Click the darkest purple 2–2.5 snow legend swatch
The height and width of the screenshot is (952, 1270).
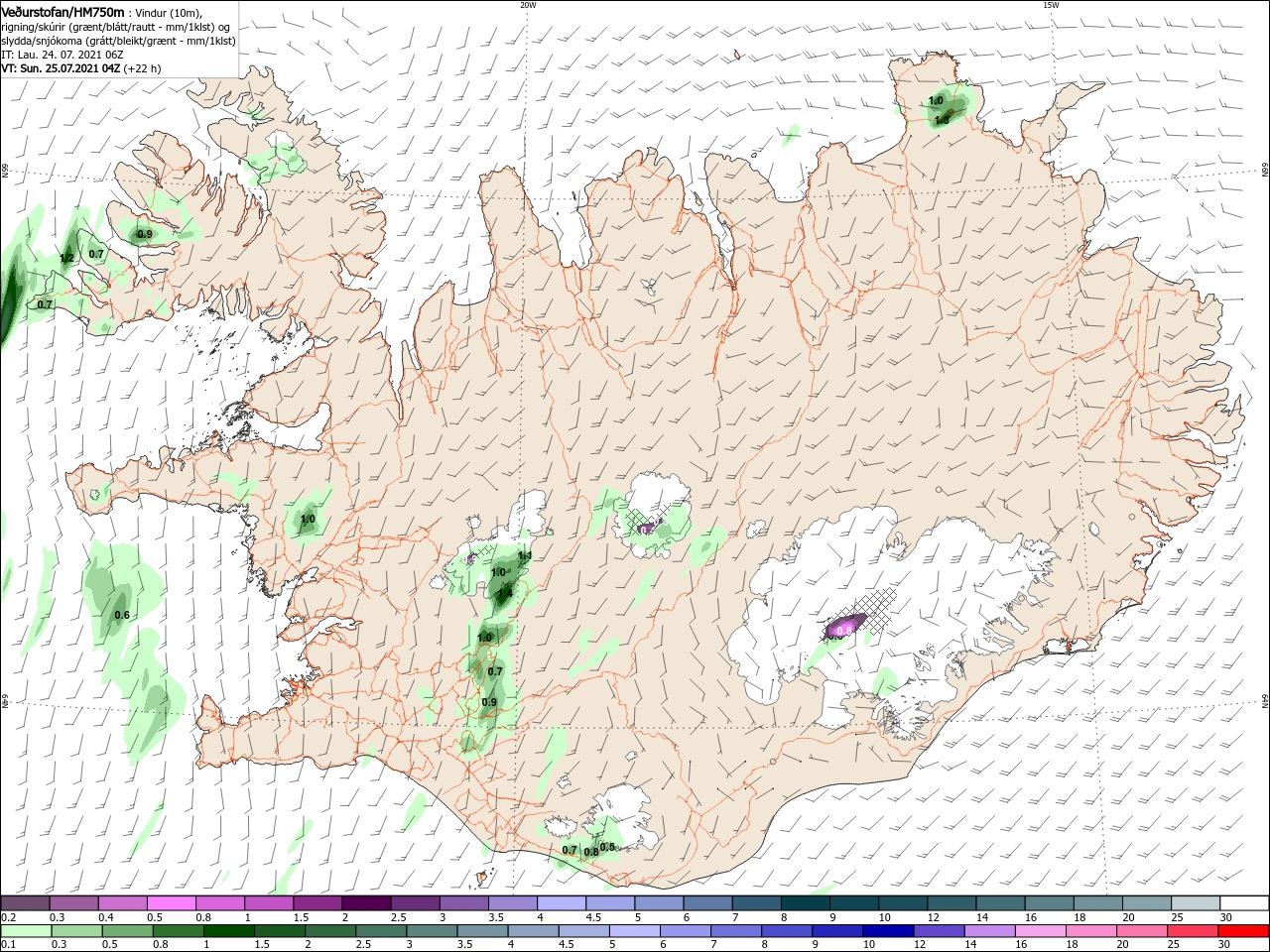coord(366,903)
